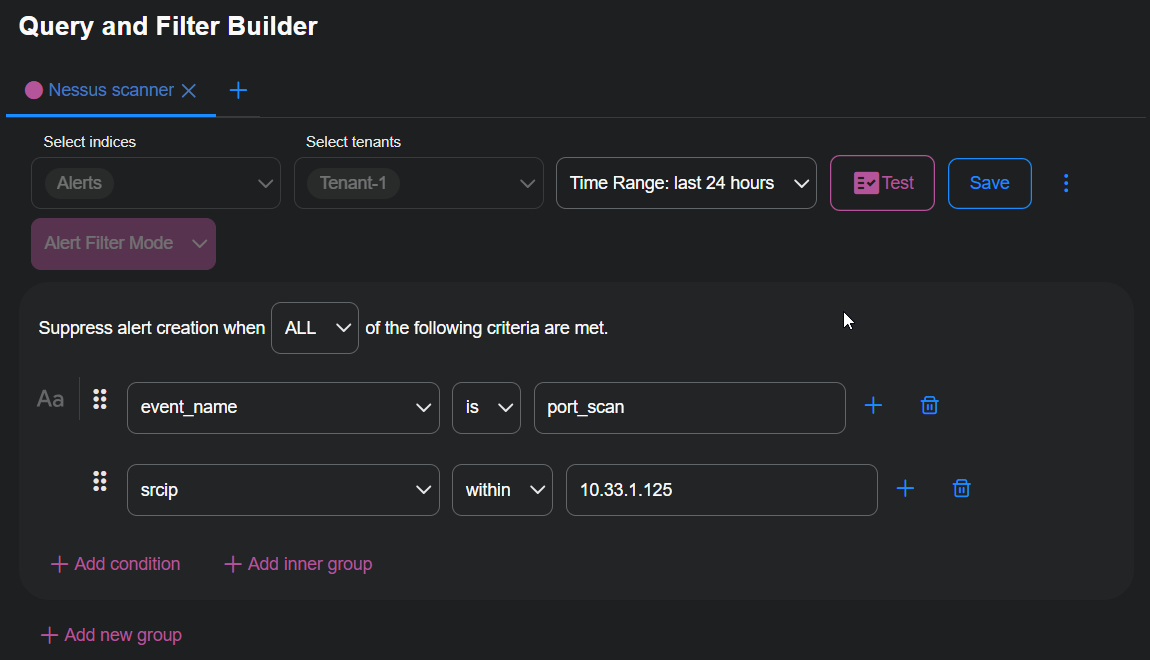The width and height of the screenshot is (1150, 660).
Task: Open the three-dot overflow menu next to Save
Action: coord(1066,183)
